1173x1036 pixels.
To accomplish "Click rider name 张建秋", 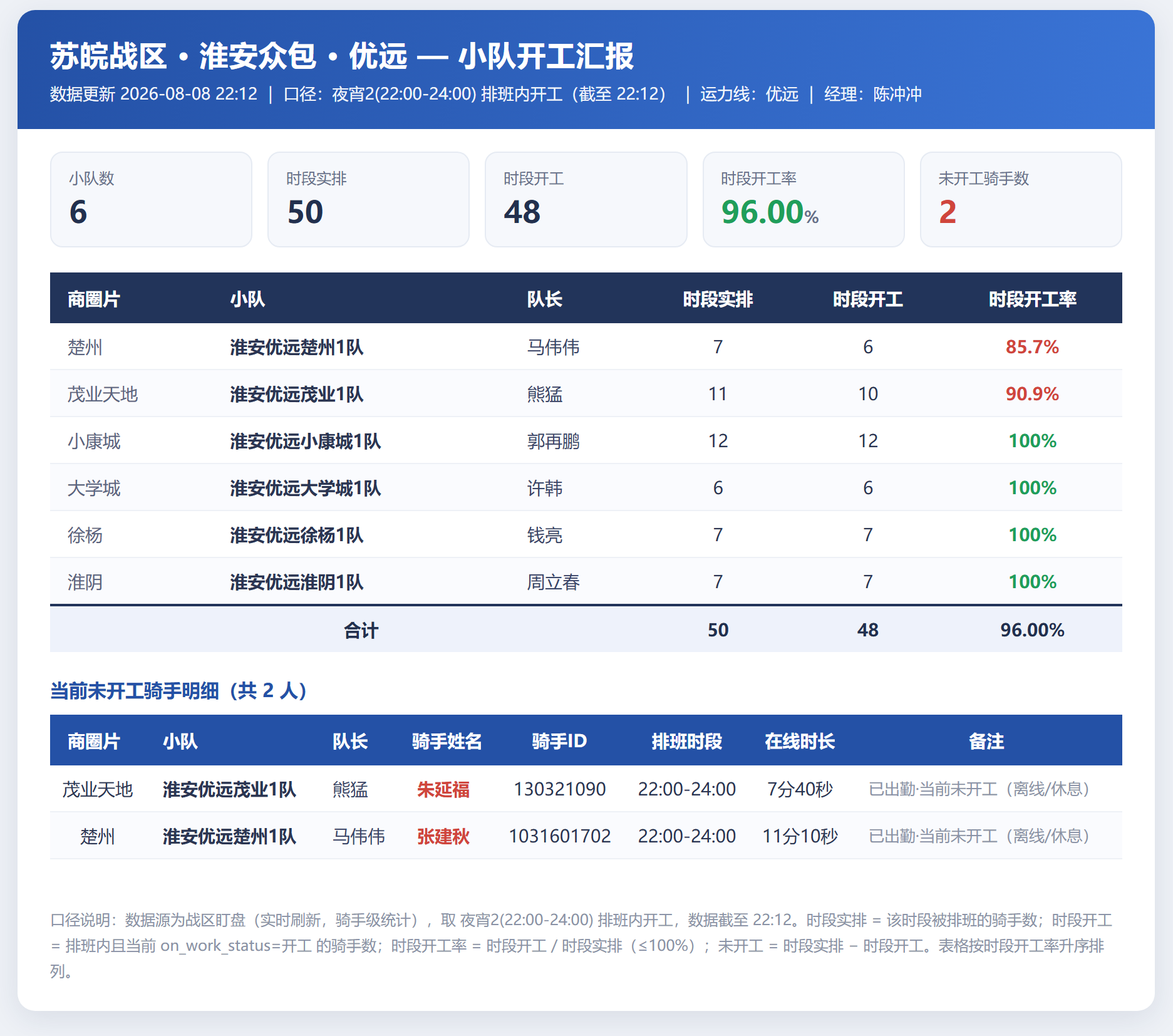I will [443, 836].
